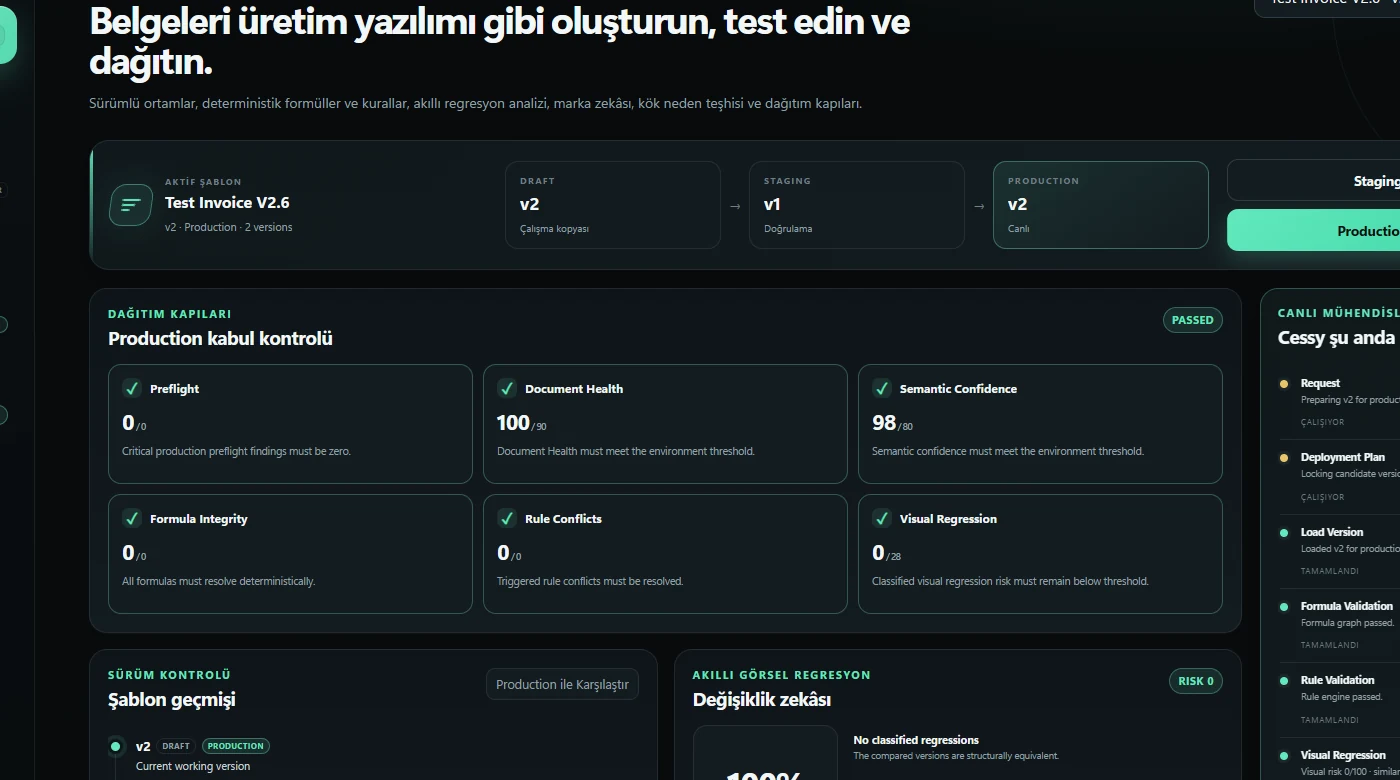Click the v2 timeline dot in Şablon geçmişi
Screen dimensions: 1400x780
point(116,746)
